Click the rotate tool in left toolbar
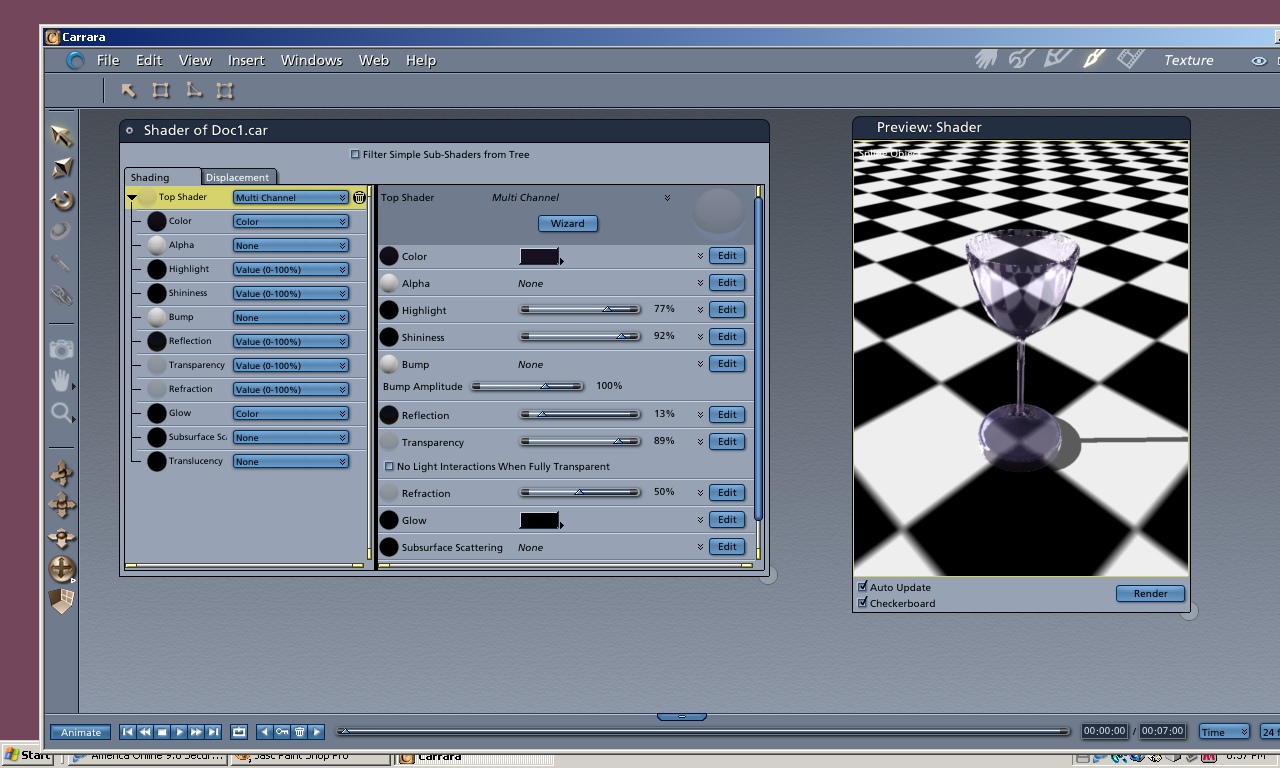This screenshot has height=768, width=1280. coord(62,200)
